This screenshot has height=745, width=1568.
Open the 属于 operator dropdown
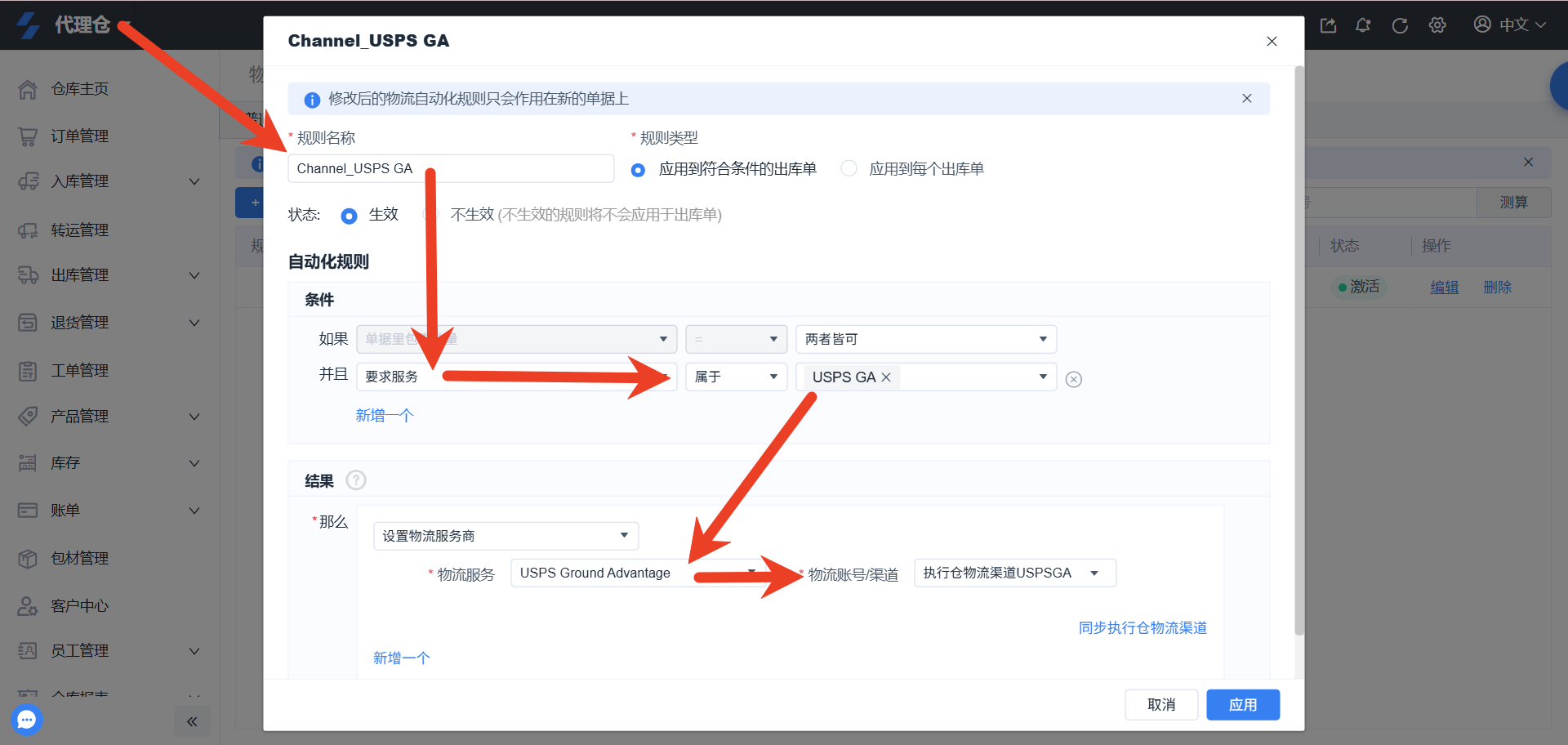[x=736, y=377]
